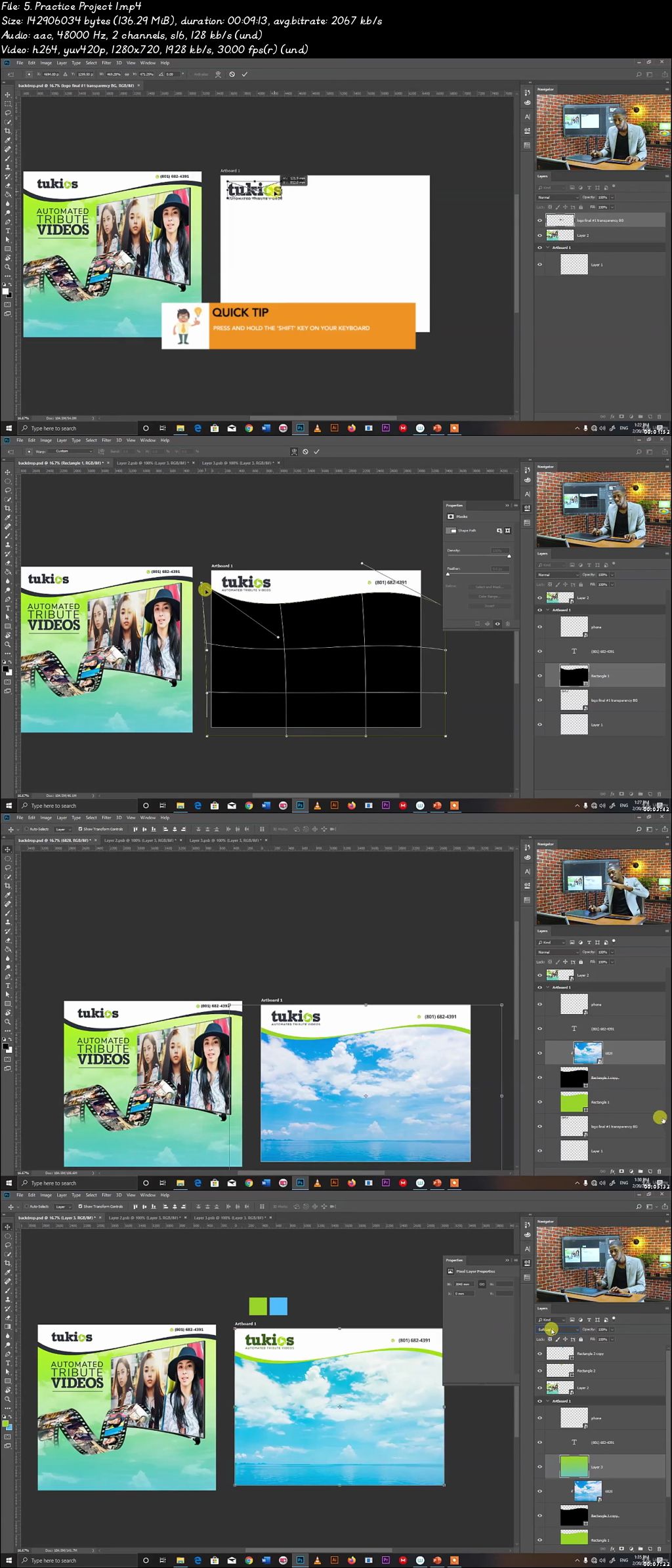Open the search icon in the 00:07:22 frame
Viewport: 672px width, 1568px height.
(x=639, y=1206)
